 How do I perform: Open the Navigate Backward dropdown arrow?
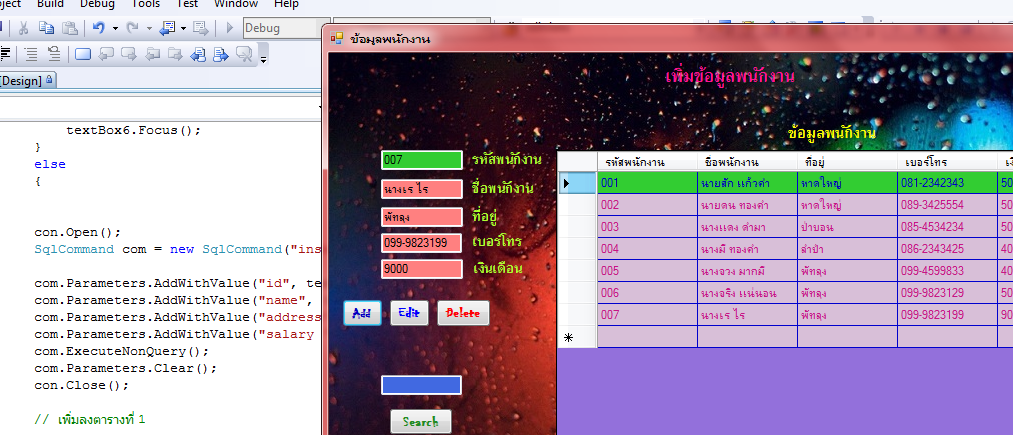[x=183, y=28]
